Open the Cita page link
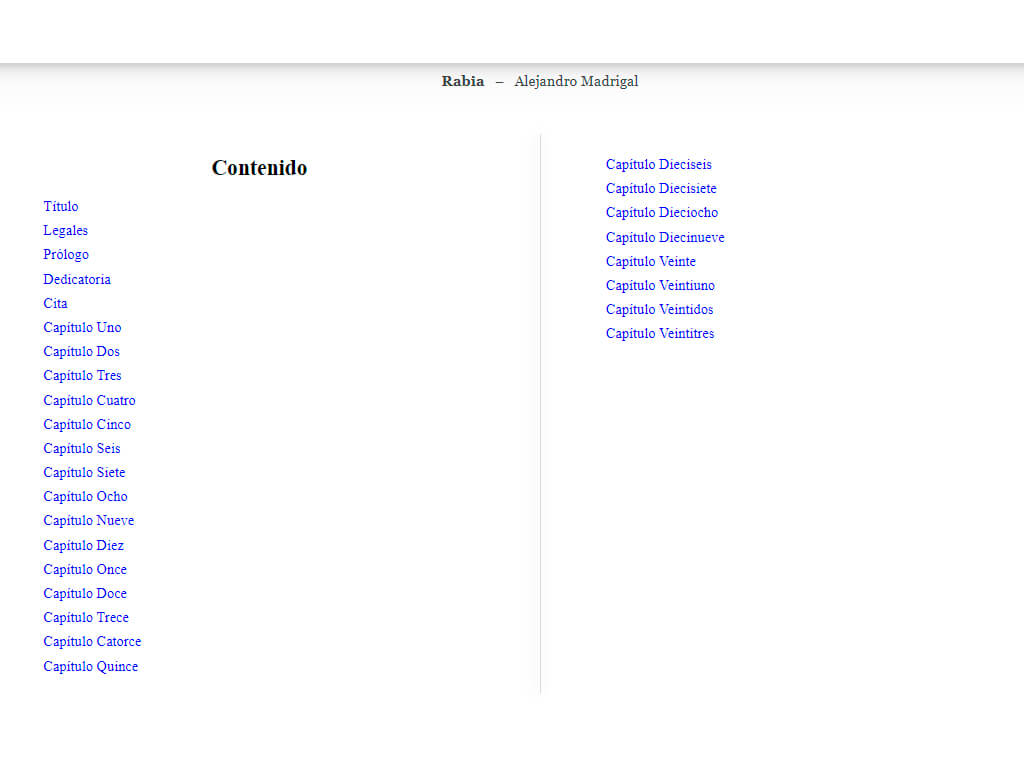This screenshot has height=768, width=1024. 55,304
